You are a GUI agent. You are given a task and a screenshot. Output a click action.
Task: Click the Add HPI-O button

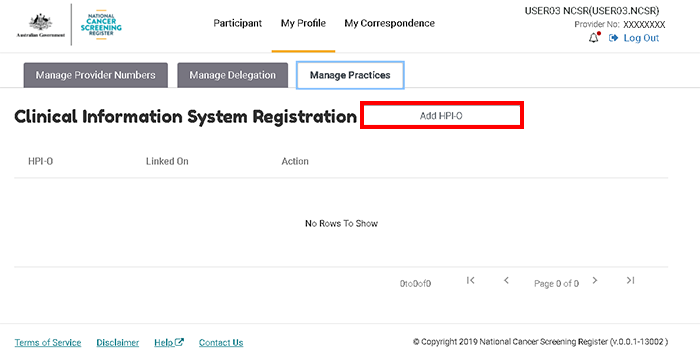pyautogui.click(x=442, y=116)
